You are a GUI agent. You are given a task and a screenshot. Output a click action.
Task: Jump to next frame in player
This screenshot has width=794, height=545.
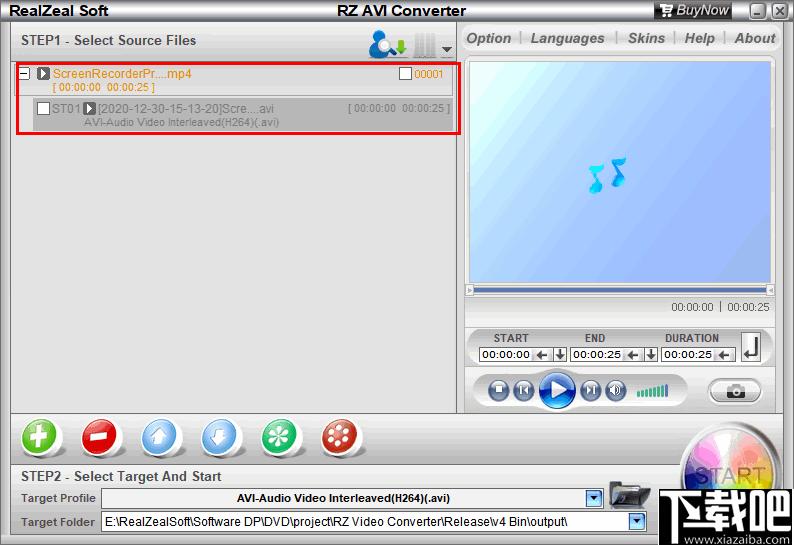coord(590,391)
